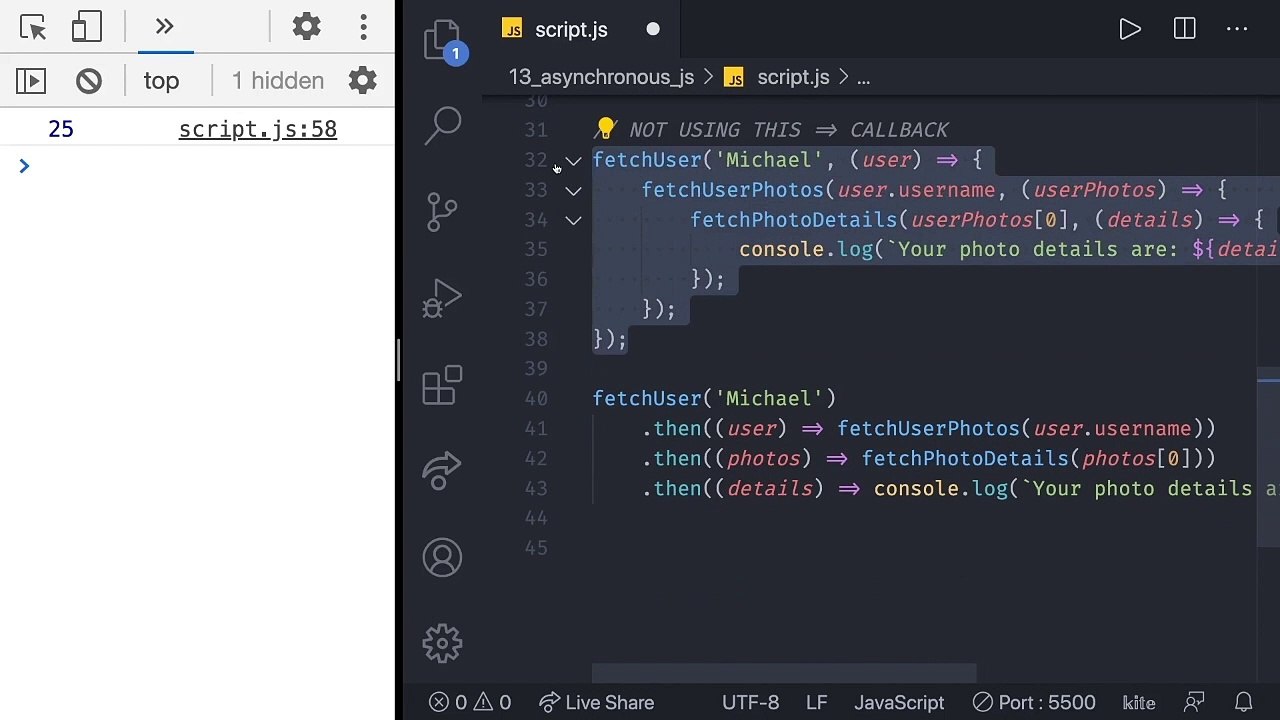Open the Accounts menu
The width and height of the screenshot is (1280, 720).
click(x=442, y=557)
